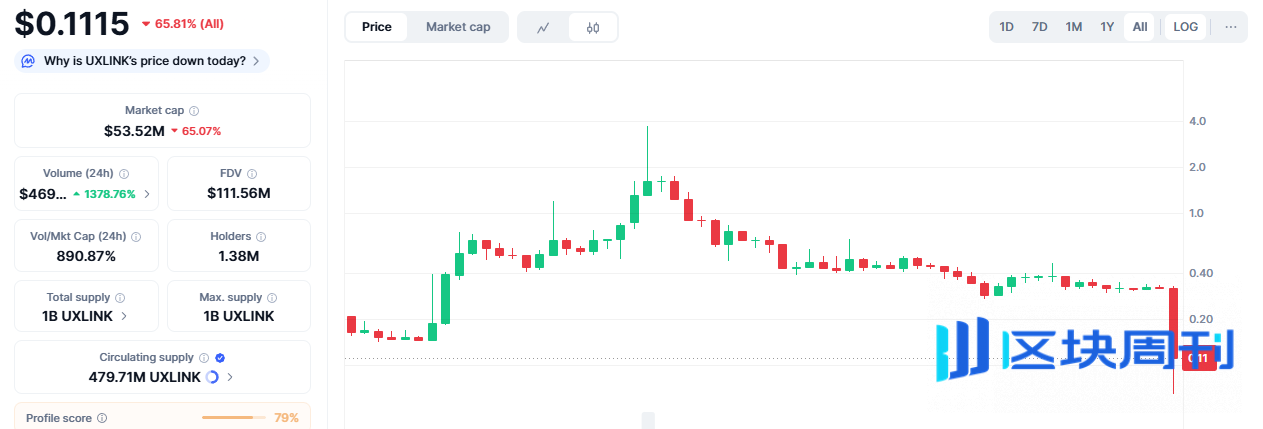
Task: Toggle the chart to Price view
Action: [x=377, y=27]
